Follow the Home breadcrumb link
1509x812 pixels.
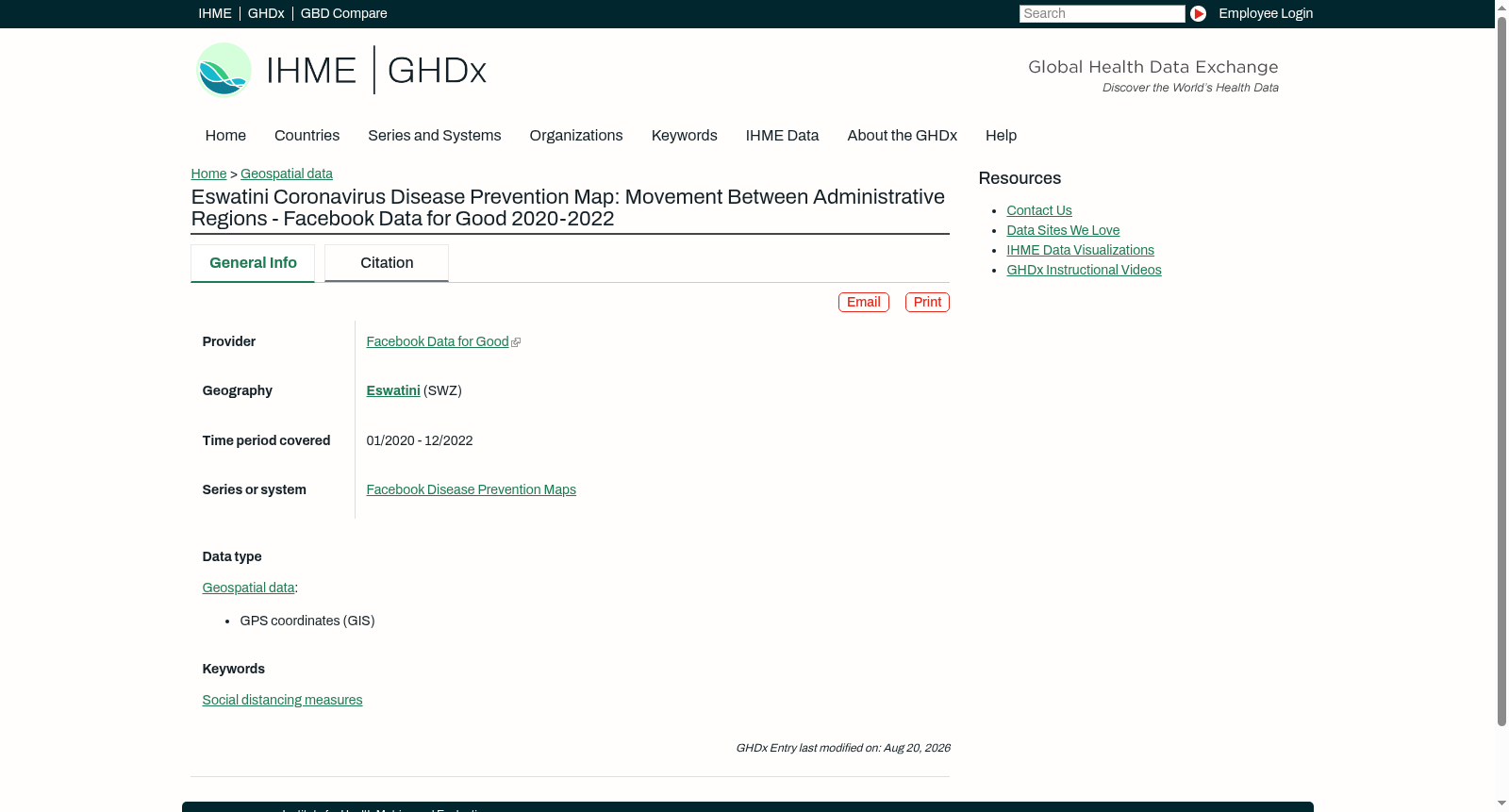click(x=208, y=174)
